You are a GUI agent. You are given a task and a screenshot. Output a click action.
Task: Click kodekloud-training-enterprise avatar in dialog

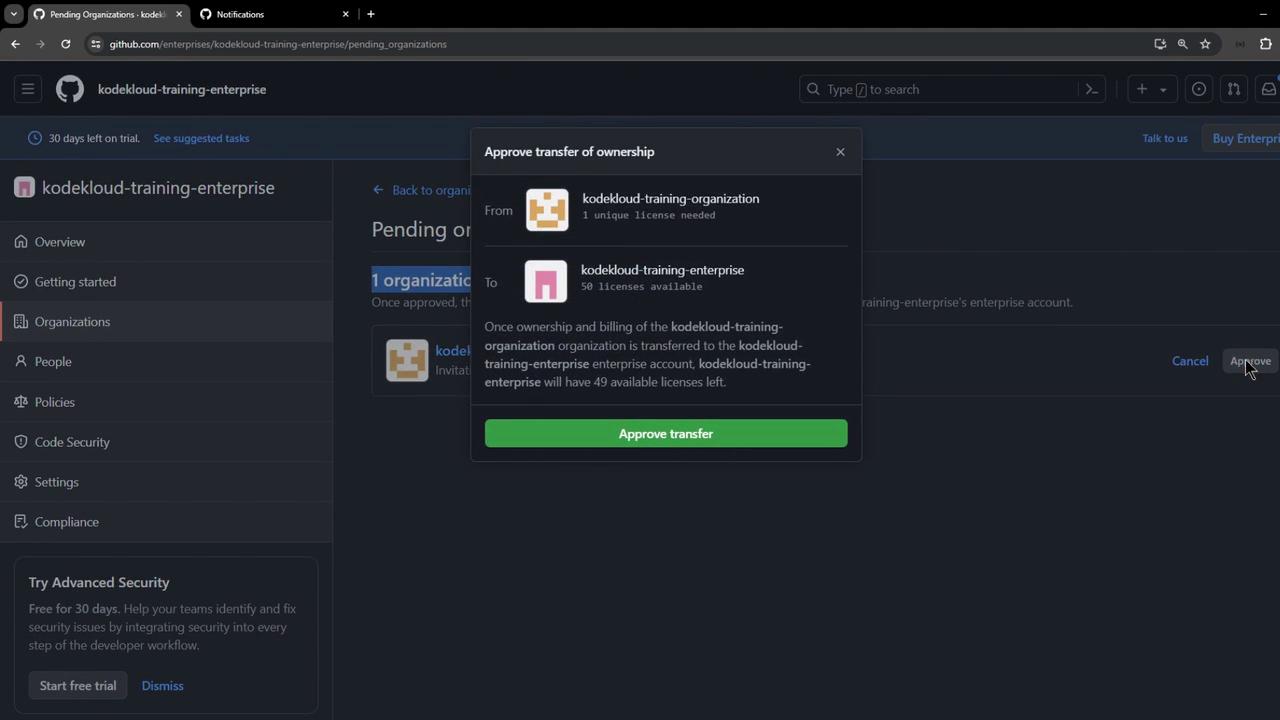pos(546,281)
